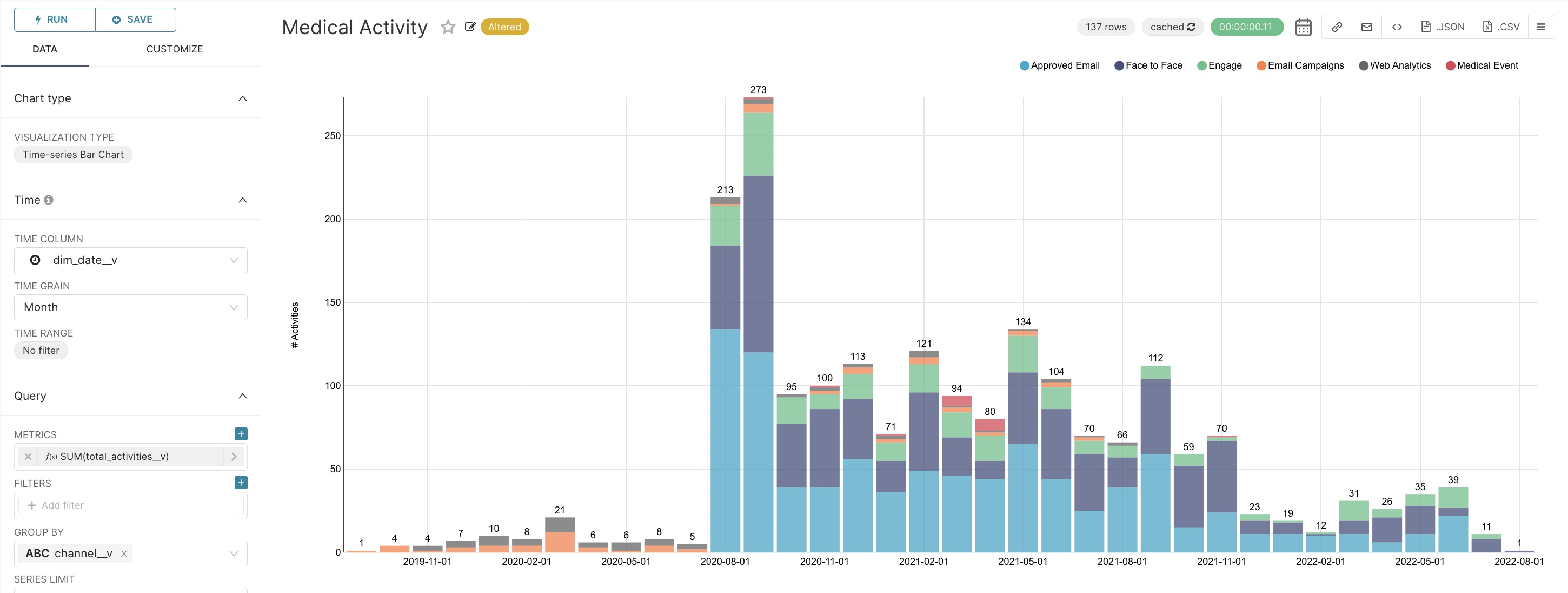Open the hamburger menu at top right

1540,27
